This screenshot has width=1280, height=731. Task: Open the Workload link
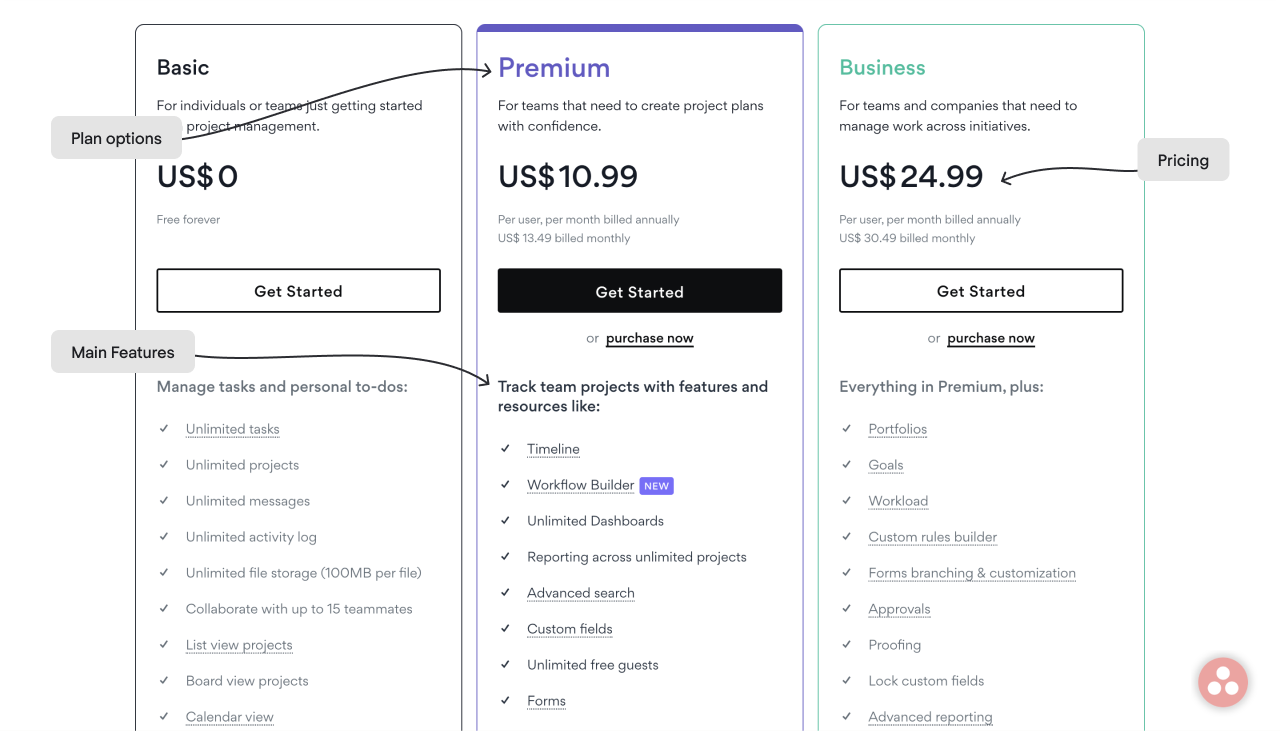898,501
